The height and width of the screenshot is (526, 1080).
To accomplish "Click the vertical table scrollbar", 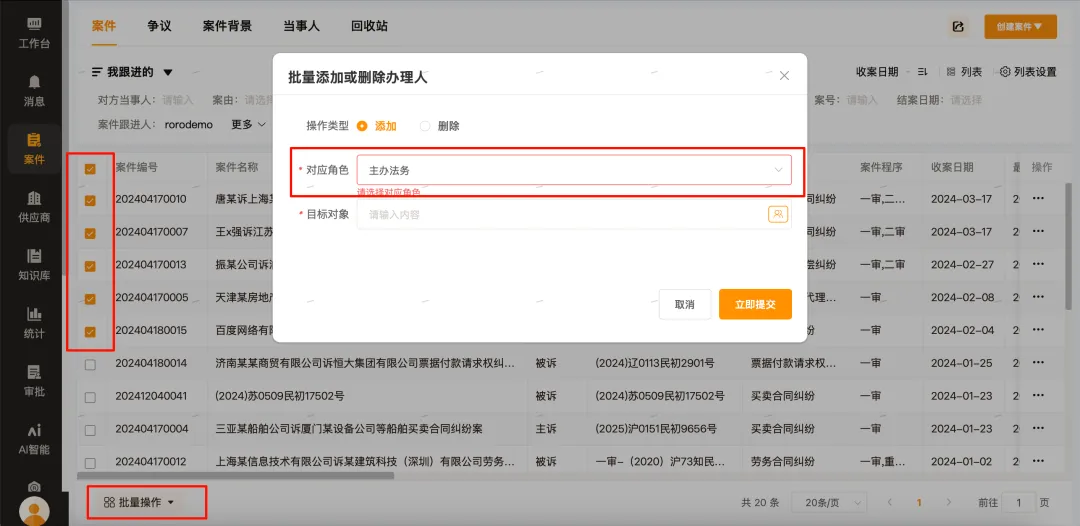I will [1068, 248].
